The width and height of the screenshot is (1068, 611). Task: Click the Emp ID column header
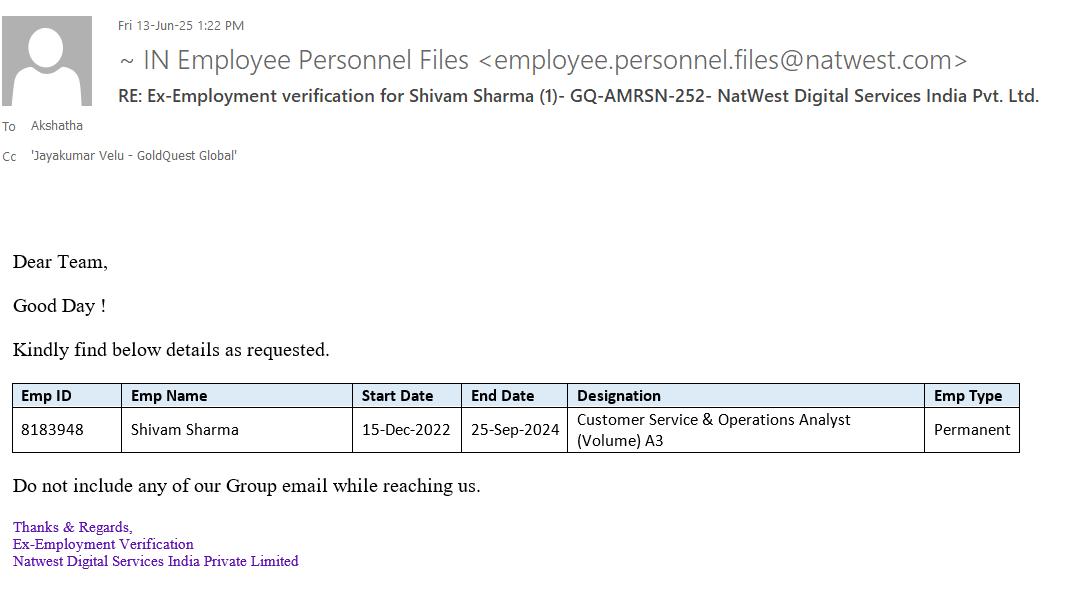[46, 396]
